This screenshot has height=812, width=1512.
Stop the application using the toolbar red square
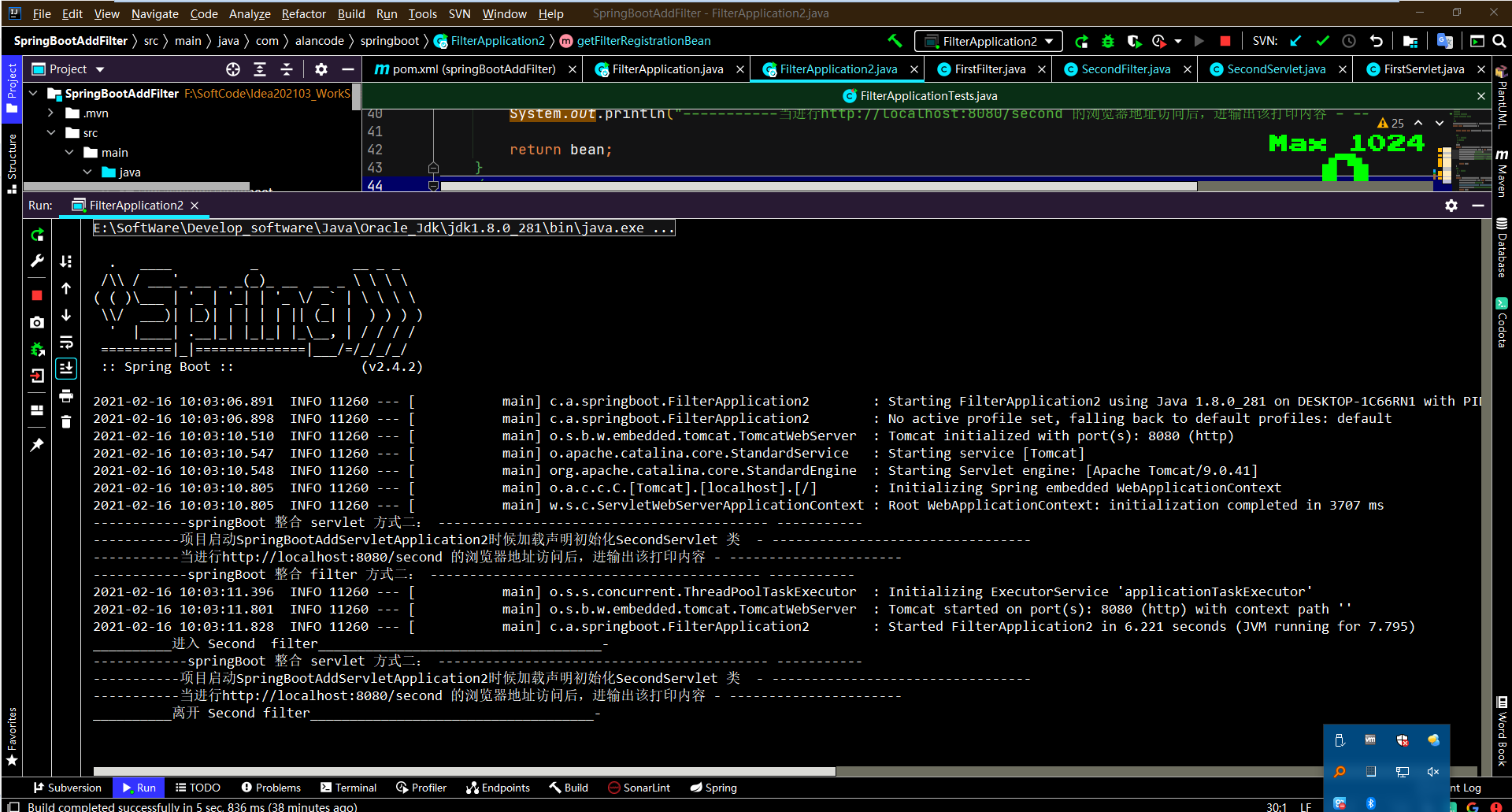tap(1225, 41)
